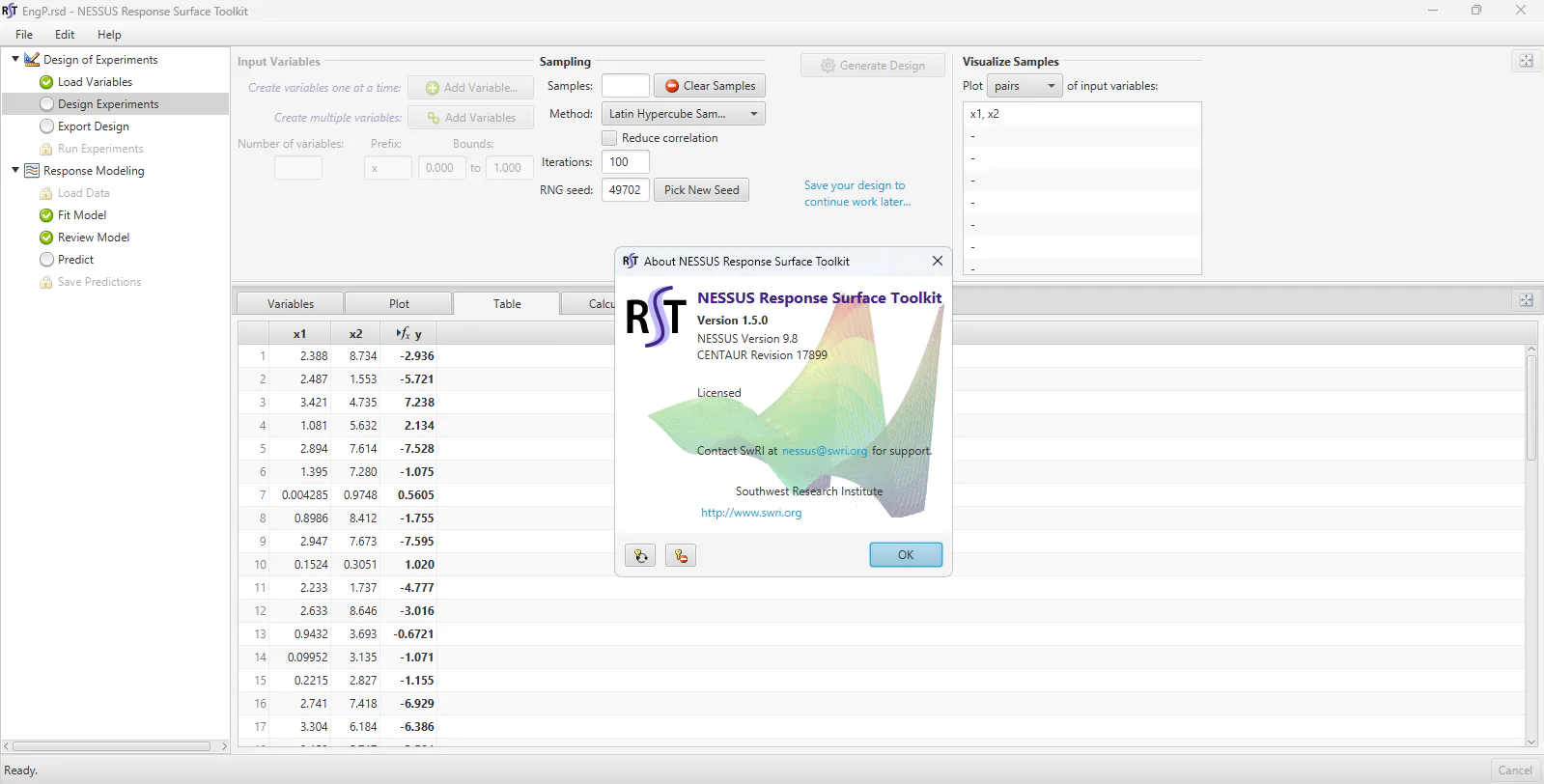Maximize the lower table panel icon
Screen dimensions: 1544x784
[1527, 300]
